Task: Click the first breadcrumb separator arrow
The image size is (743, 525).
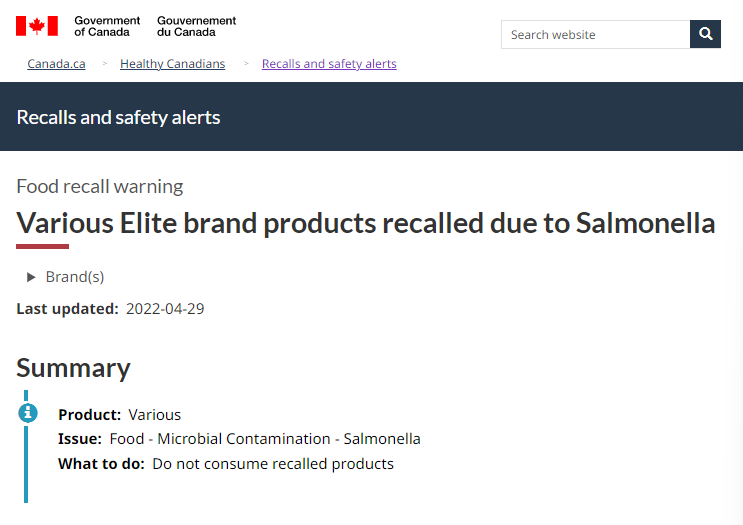Action: coord(105,63)
